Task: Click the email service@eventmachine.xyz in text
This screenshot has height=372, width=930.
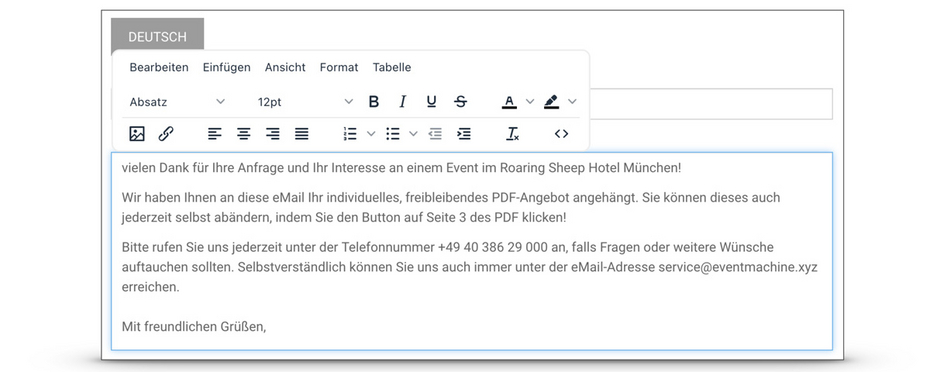Action: point(738,267)
